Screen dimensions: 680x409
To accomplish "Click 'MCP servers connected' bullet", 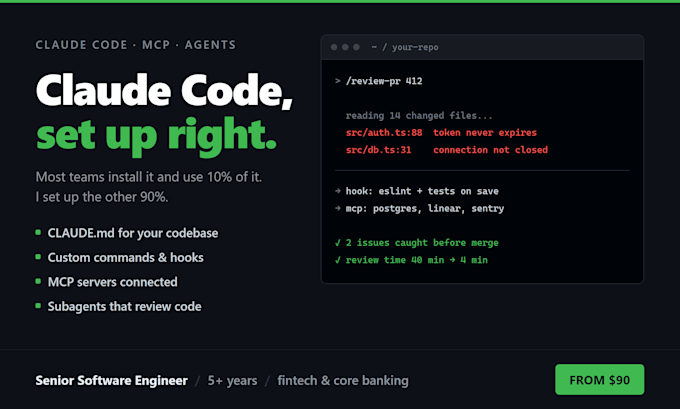I will tap(112, 282).
